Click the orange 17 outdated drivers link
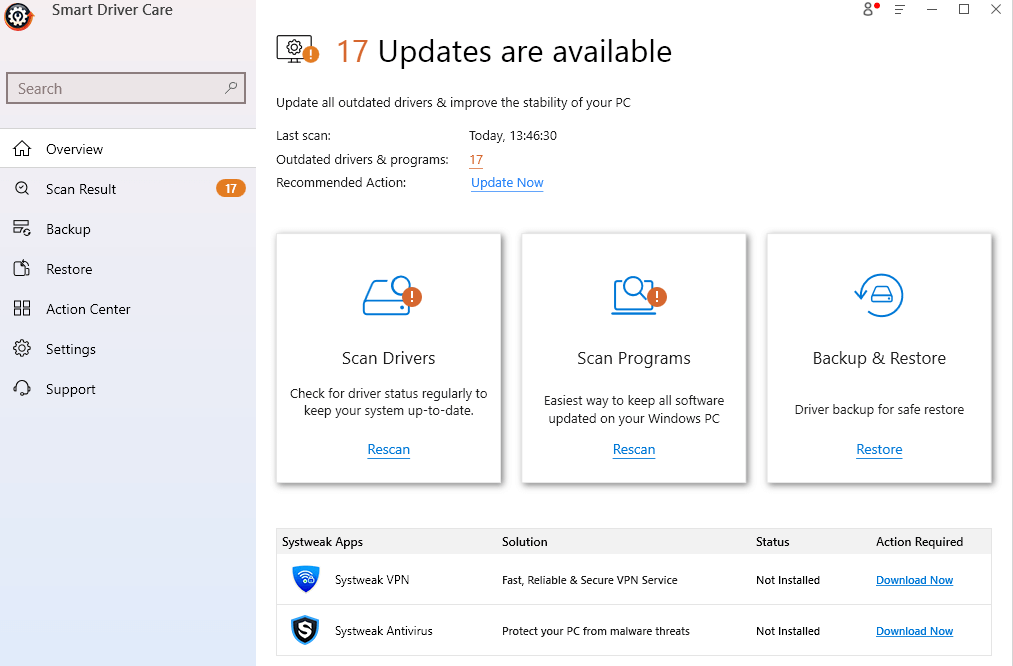Screen dimensions: 1013x666 coord(476,160)
